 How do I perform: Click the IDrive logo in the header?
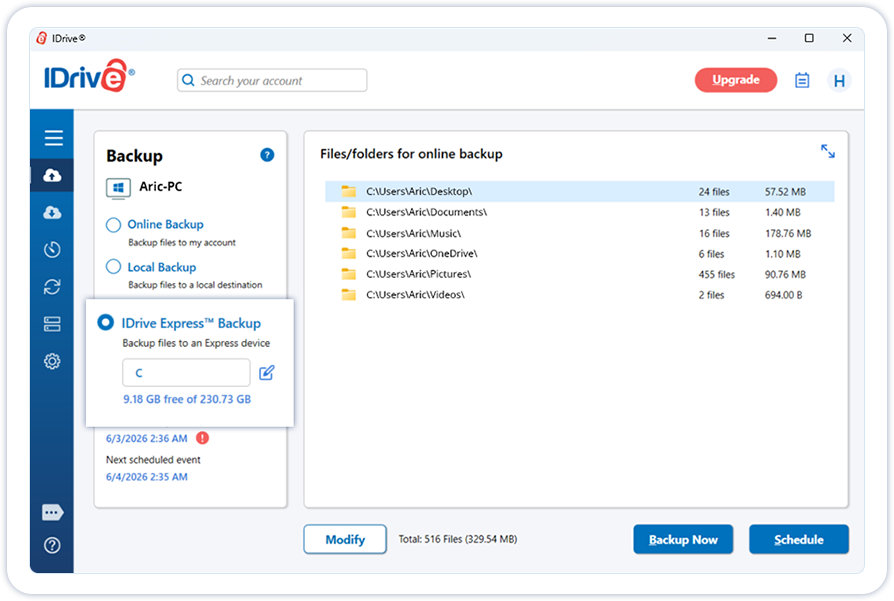[x=89, y=76]
